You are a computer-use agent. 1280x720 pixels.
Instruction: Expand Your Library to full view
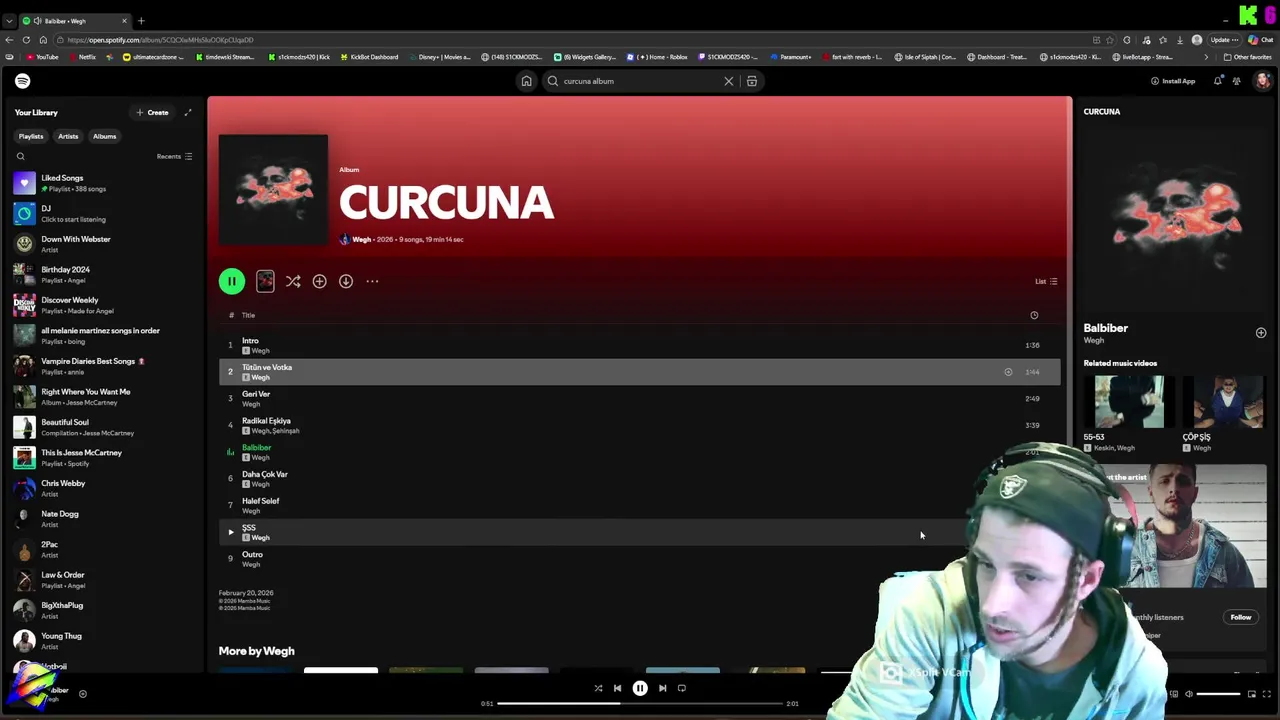click(187, 112)
